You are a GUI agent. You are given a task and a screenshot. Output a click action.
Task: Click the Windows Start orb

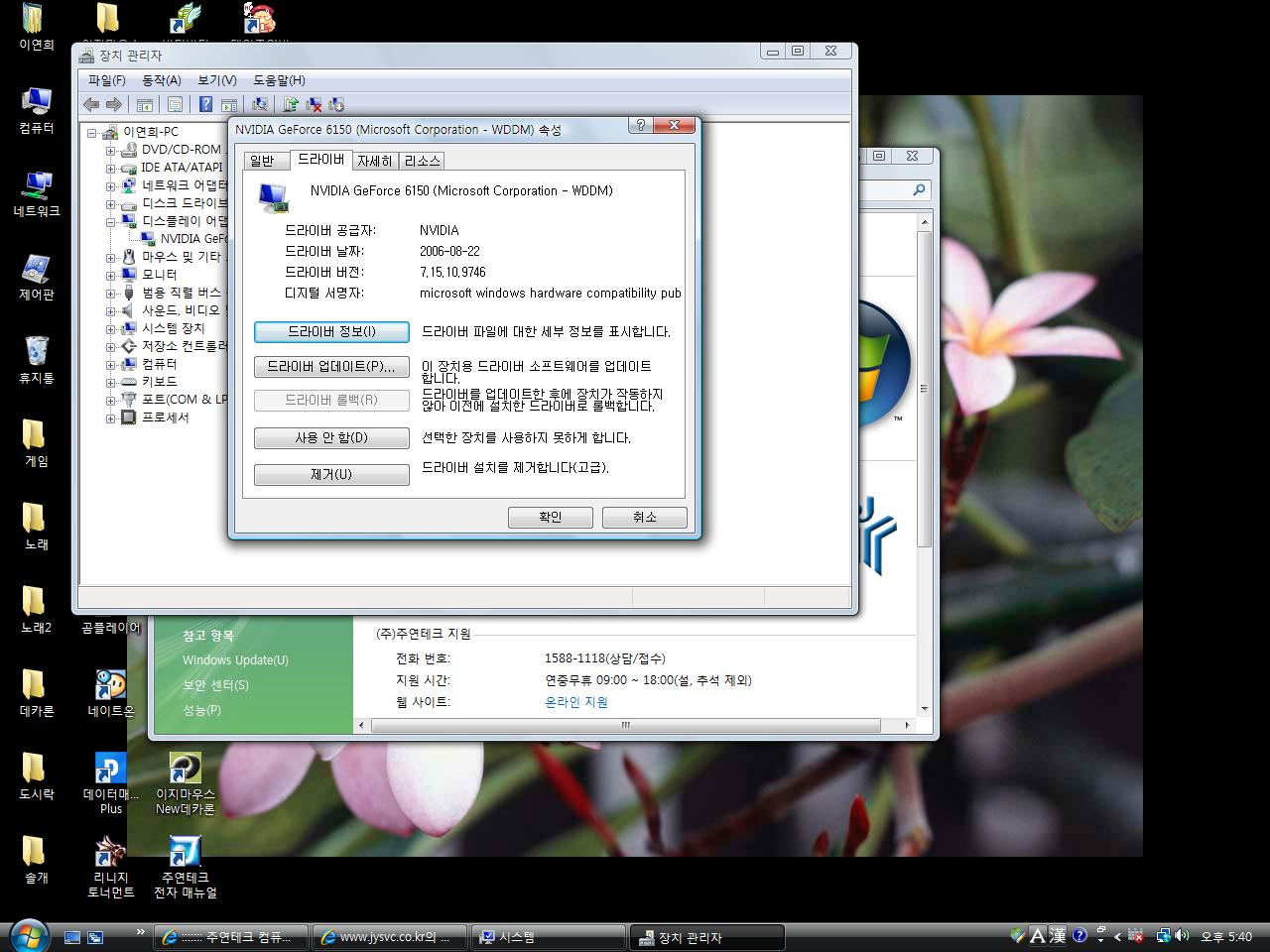27,935
